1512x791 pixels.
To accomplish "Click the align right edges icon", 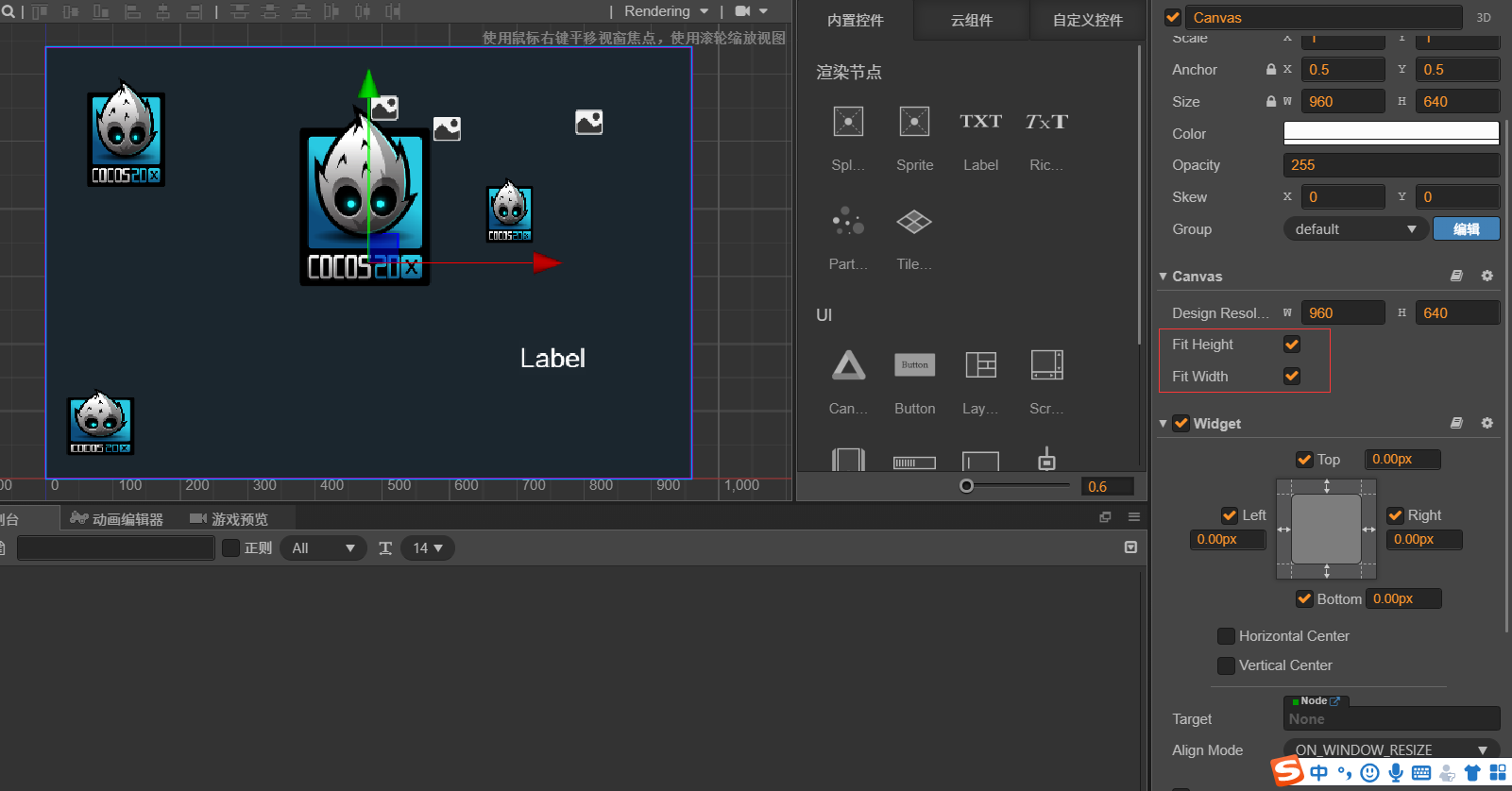I will 194,11.
